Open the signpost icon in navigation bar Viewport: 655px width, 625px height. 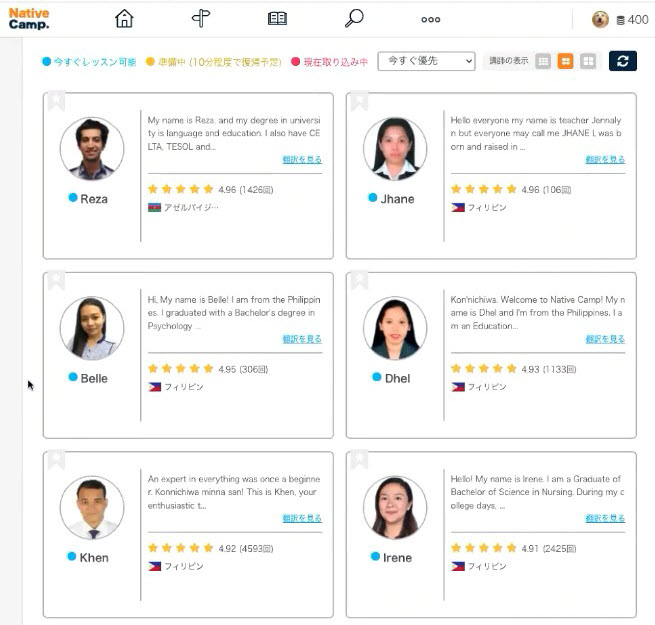tap(200, 19)
